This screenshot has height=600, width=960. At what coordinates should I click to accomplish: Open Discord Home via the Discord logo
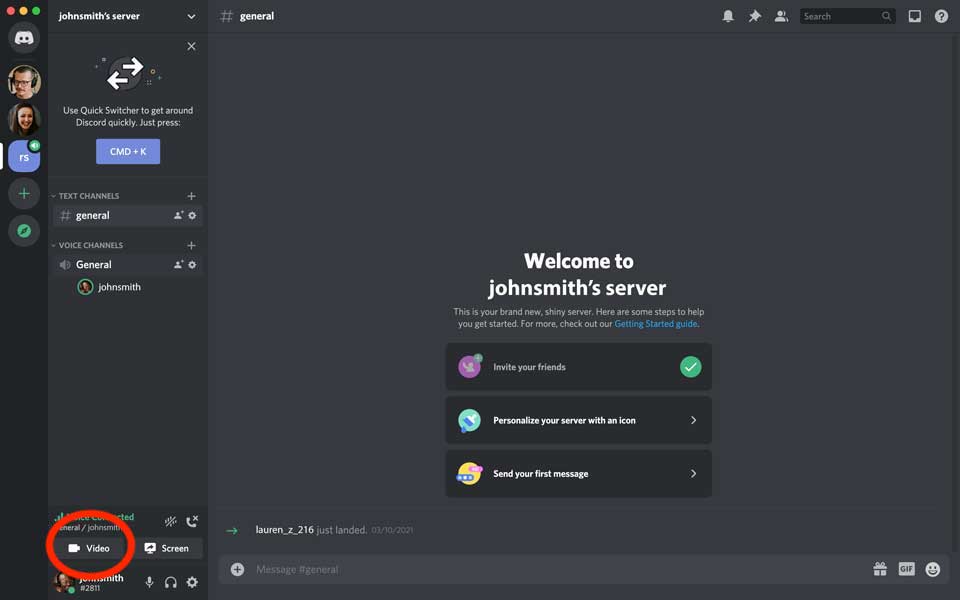coord(23,38)
